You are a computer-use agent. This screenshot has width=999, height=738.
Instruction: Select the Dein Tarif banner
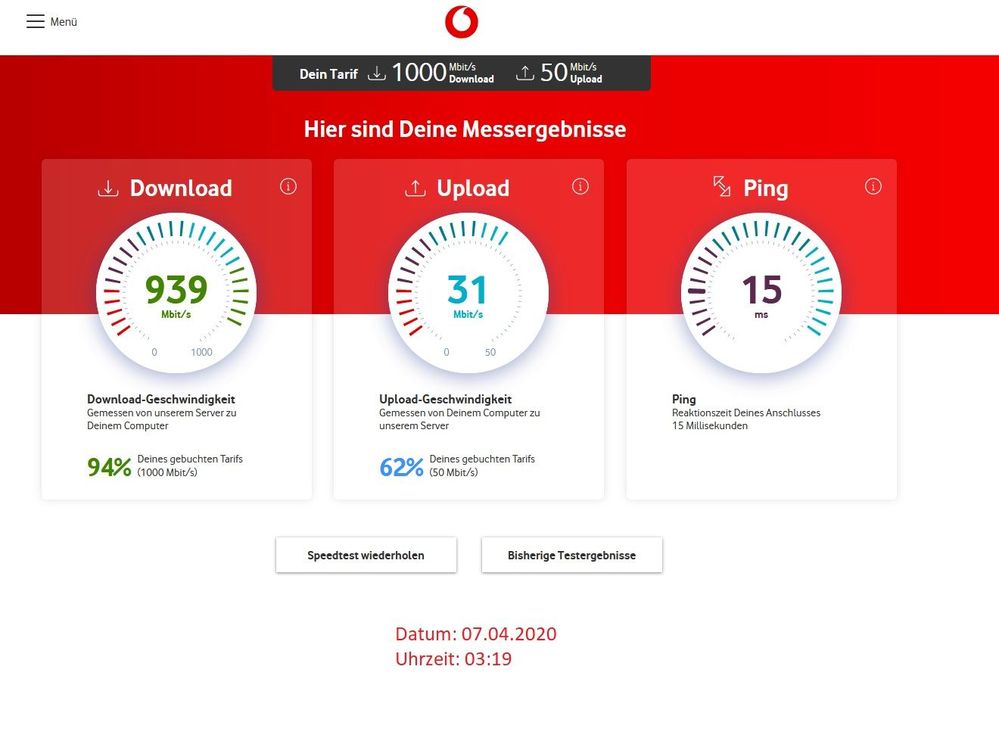(x=461, y=72)
